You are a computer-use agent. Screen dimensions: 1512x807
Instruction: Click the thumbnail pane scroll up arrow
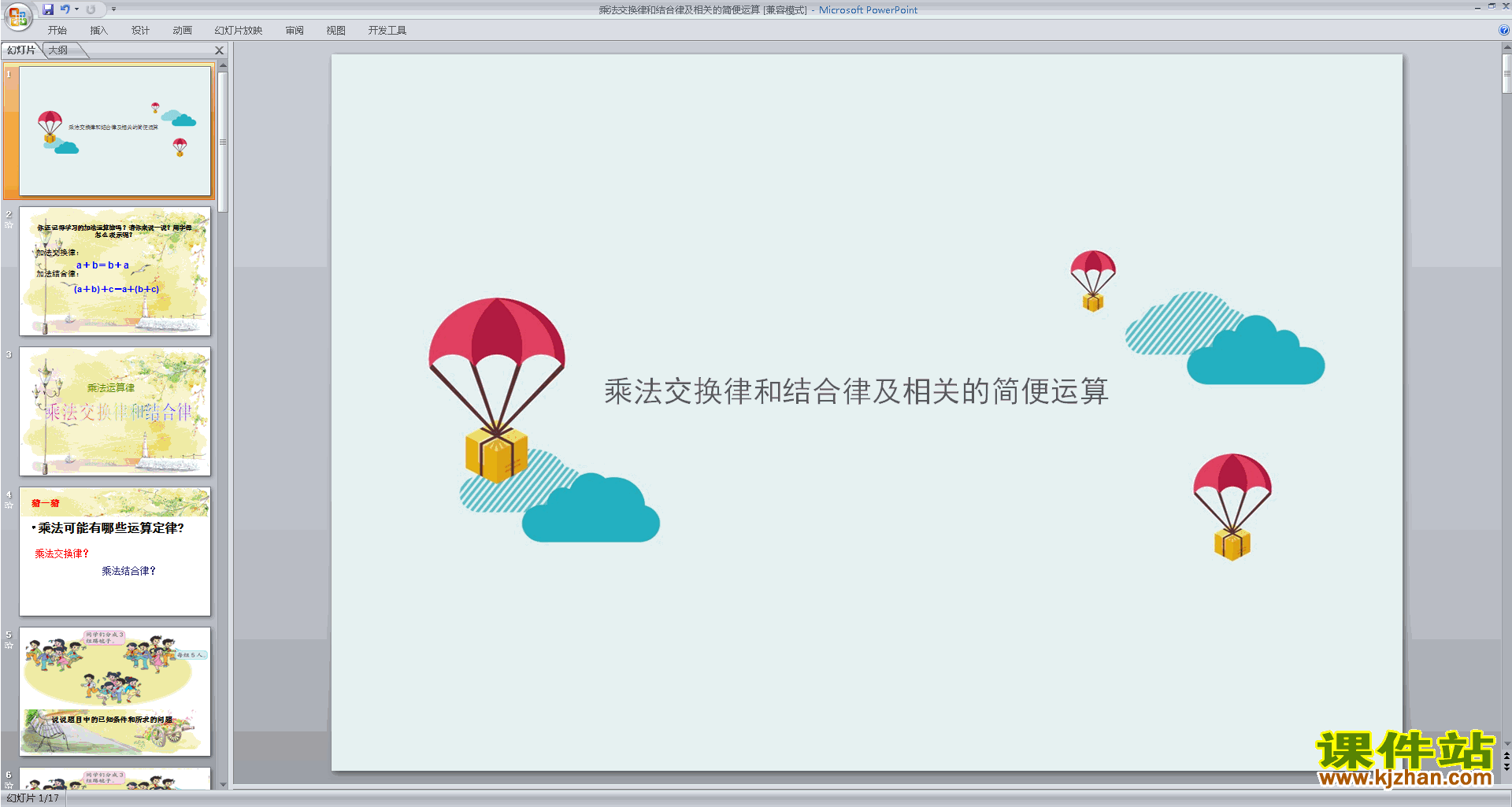point(223,65)
